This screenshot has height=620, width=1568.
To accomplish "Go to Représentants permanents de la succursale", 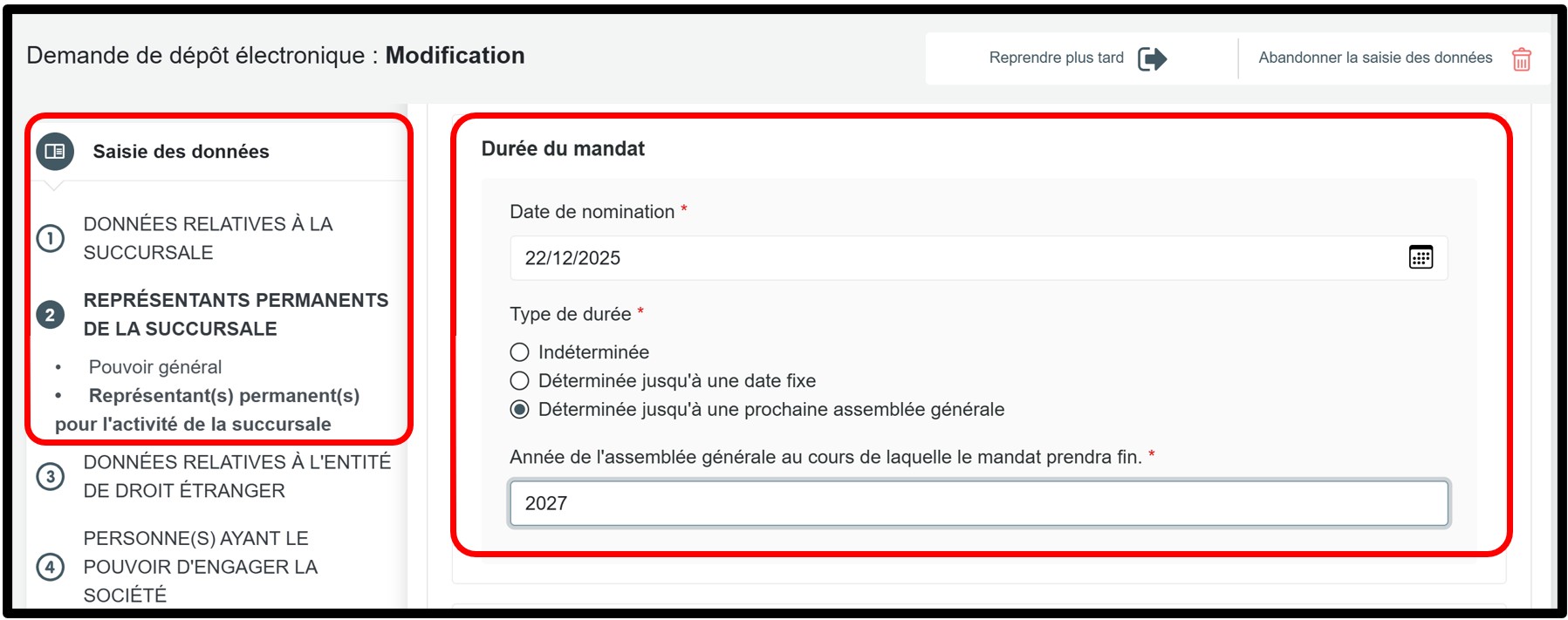I will (236, 315).
